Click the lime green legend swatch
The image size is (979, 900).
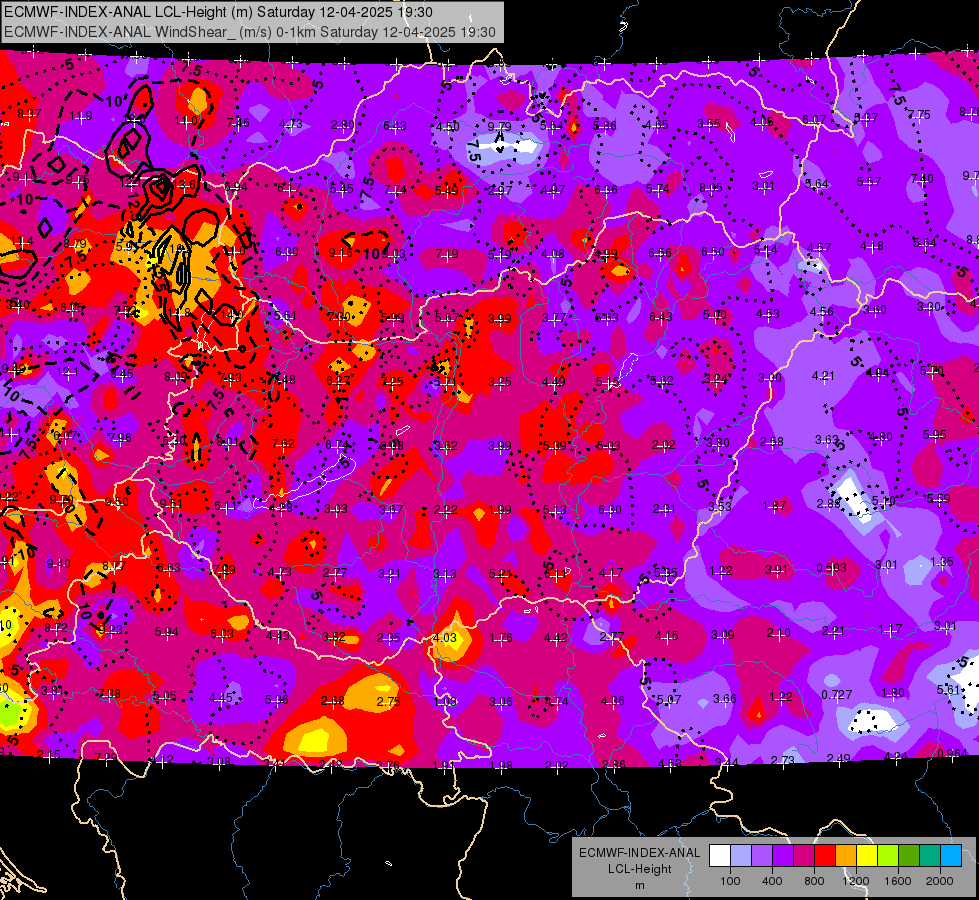(x=888, y=856)
